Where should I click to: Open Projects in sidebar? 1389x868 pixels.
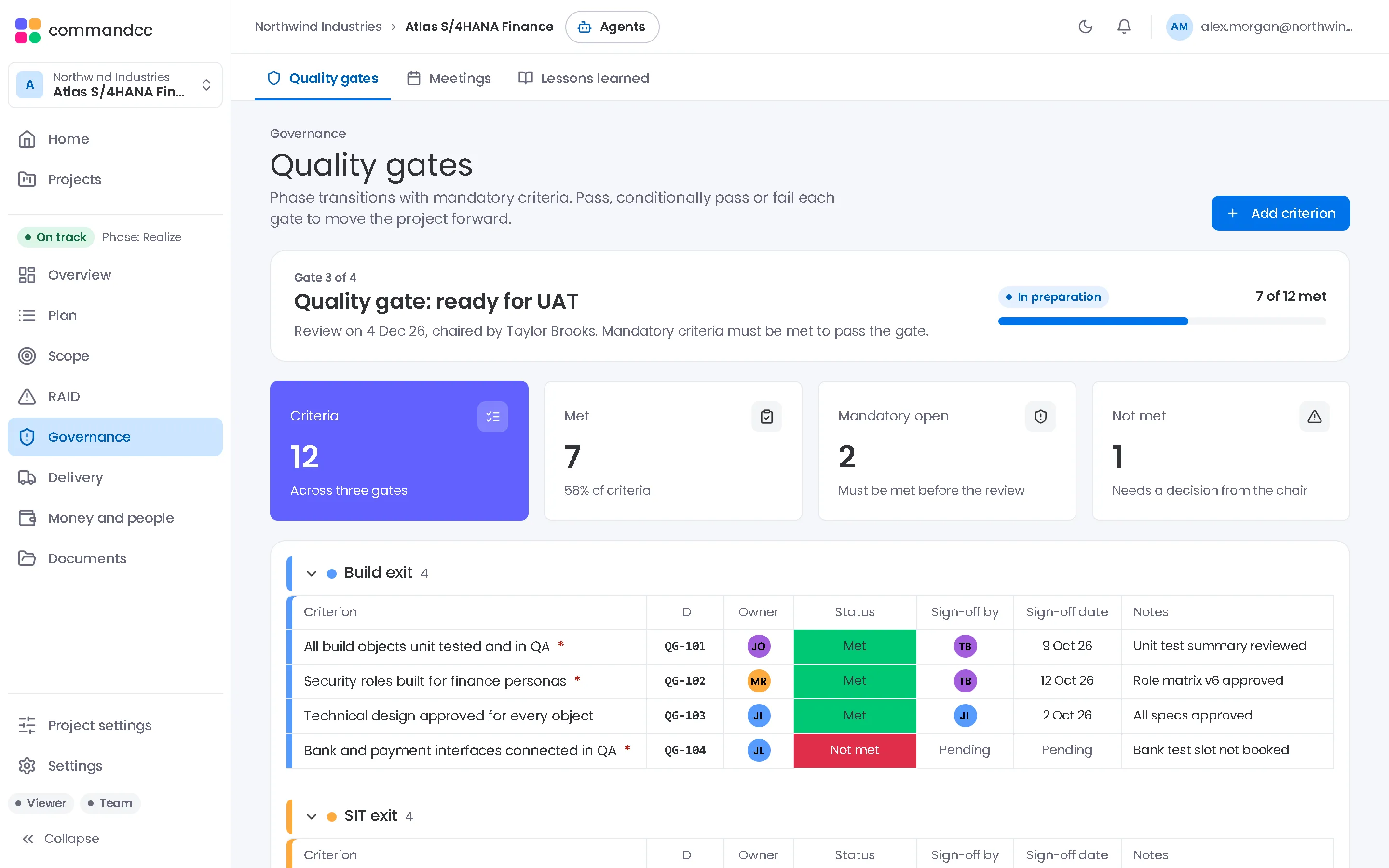pyautogui.click(x=115, y=179)
